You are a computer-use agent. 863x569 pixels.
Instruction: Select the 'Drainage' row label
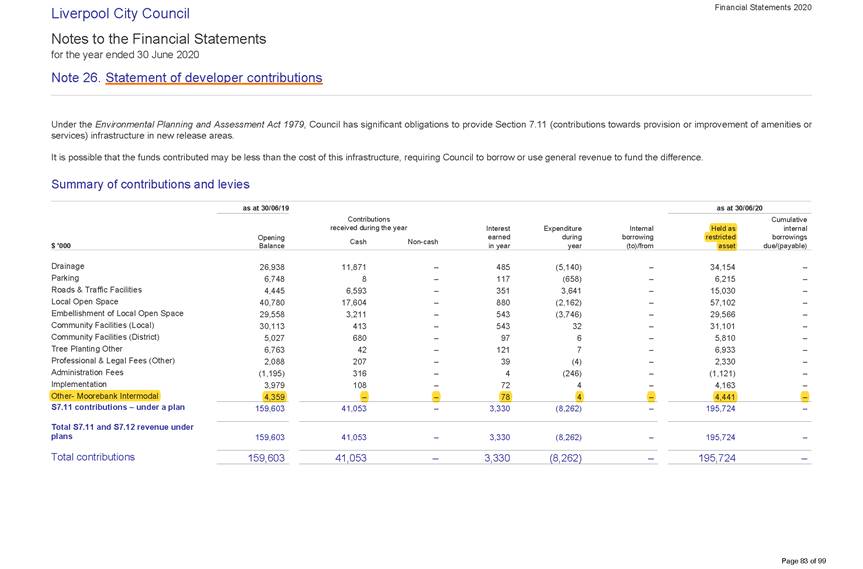pos(68,266)
